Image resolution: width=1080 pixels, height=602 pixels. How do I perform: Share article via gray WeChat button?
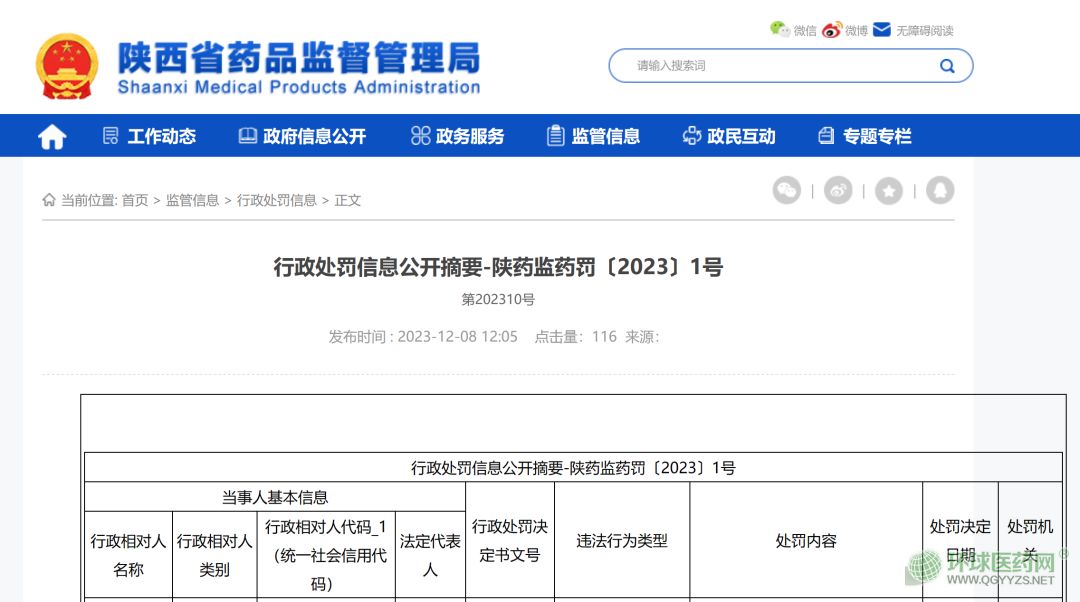pyautogui.click(x=787, y=190)
